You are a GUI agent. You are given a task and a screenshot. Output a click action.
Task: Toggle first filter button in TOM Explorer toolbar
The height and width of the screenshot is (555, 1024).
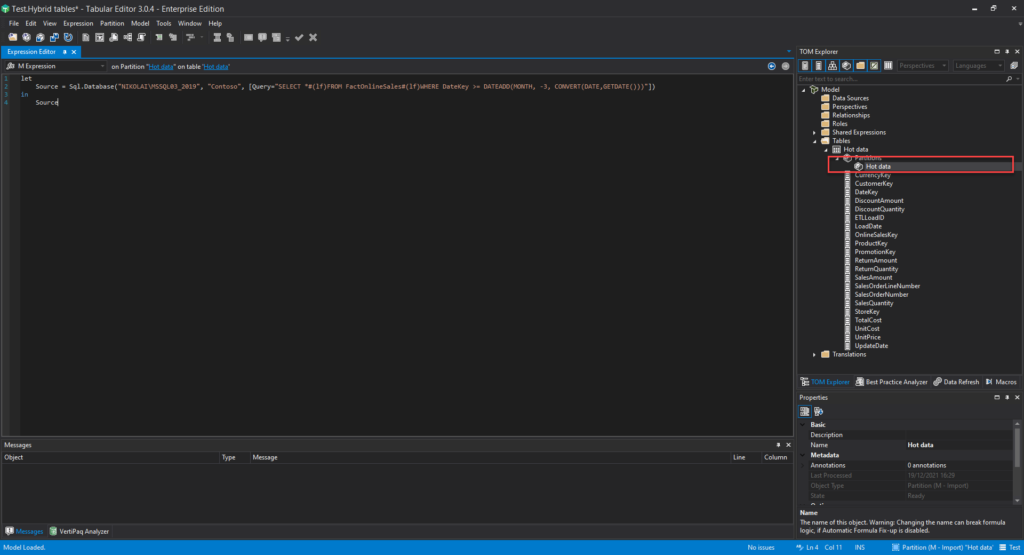pyautogui.click(x=805, y=65)
